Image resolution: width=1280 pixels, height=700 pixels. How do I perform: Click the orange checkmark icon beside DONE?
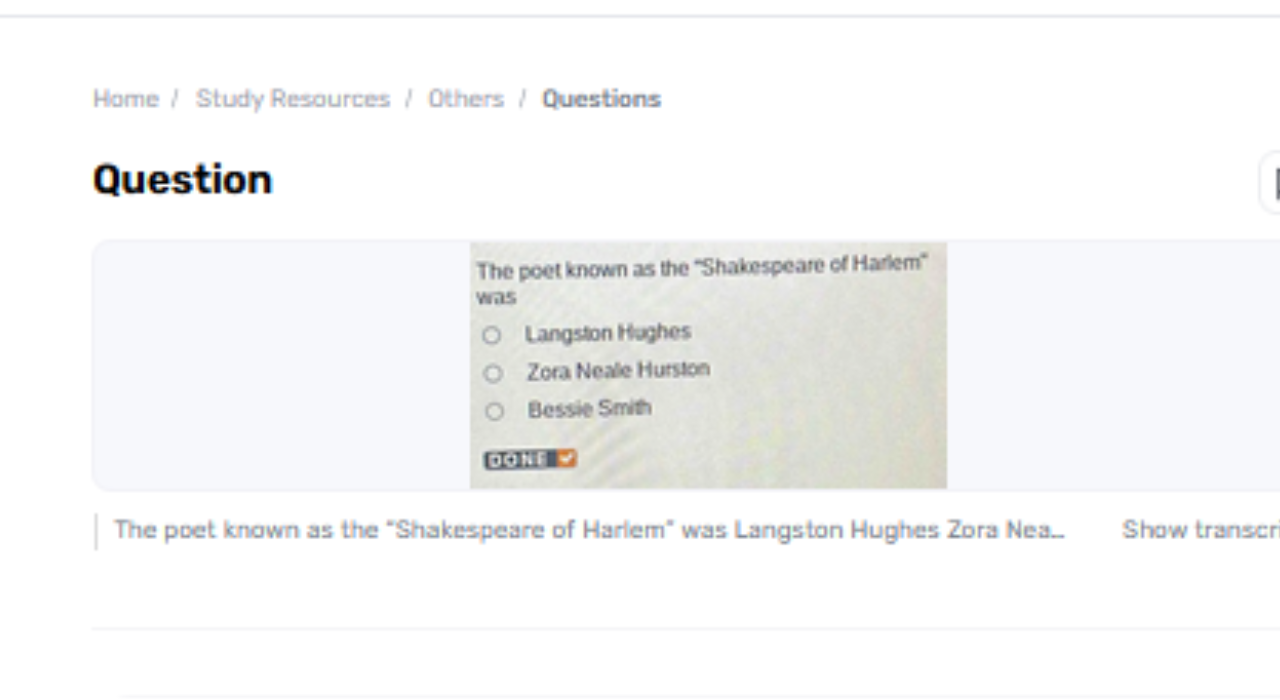click(566, 460)
